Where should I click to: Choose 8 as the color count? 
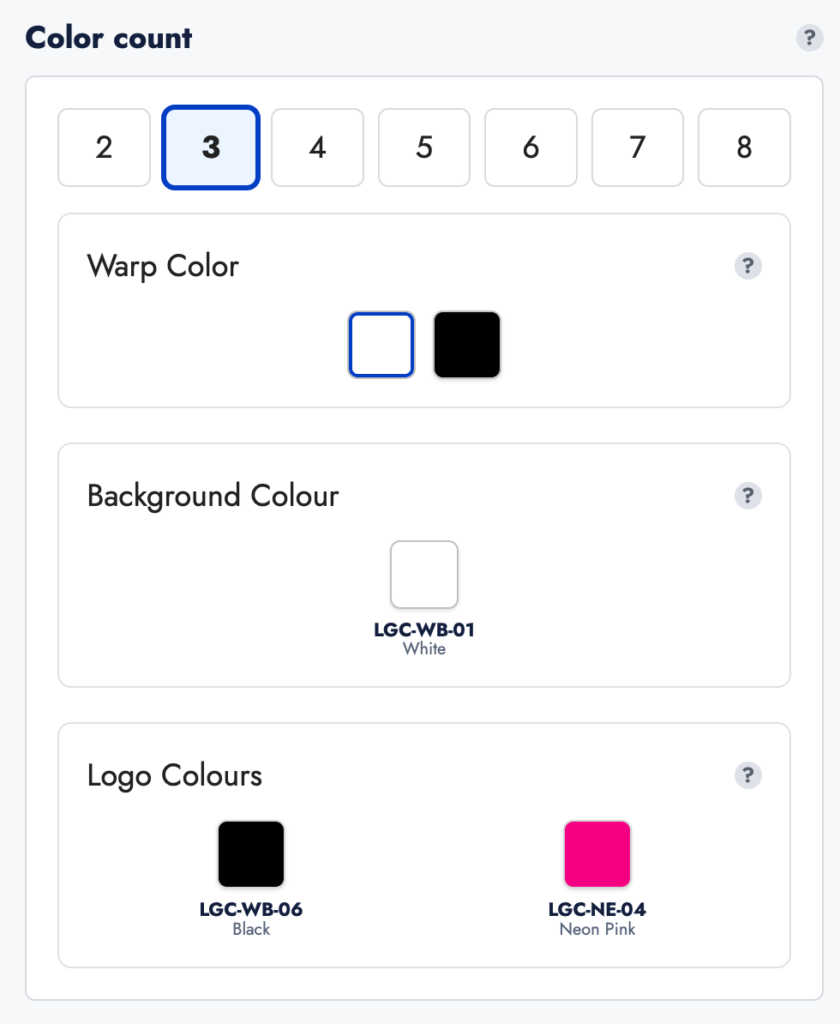click(744, 148)
